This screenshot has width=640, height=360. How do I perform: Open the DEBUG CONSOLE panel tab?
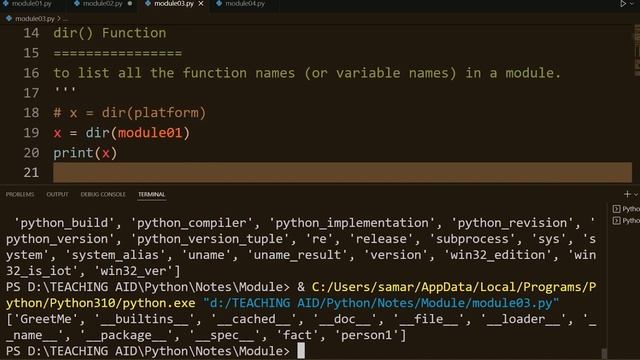click(103, 194)
